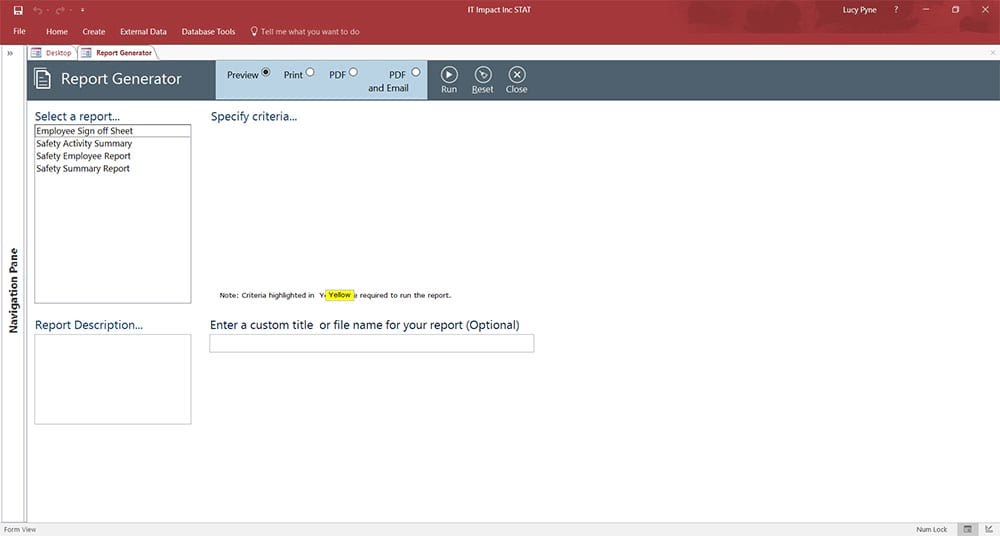This screenshot has width=1000, height=536.
Task: Click the Redo arrow in quick access toolbar
Action: pos(60,10)
